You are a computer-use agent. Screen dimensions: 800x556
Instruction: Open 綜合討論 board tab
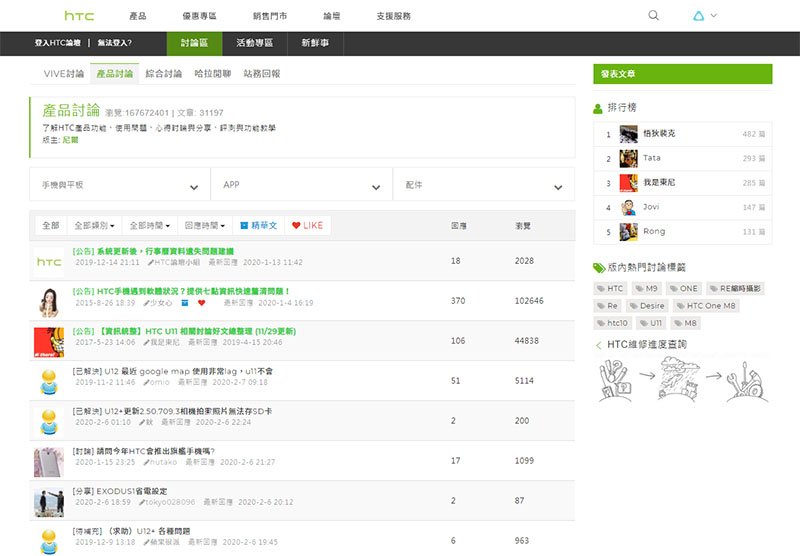coord(164,74)
